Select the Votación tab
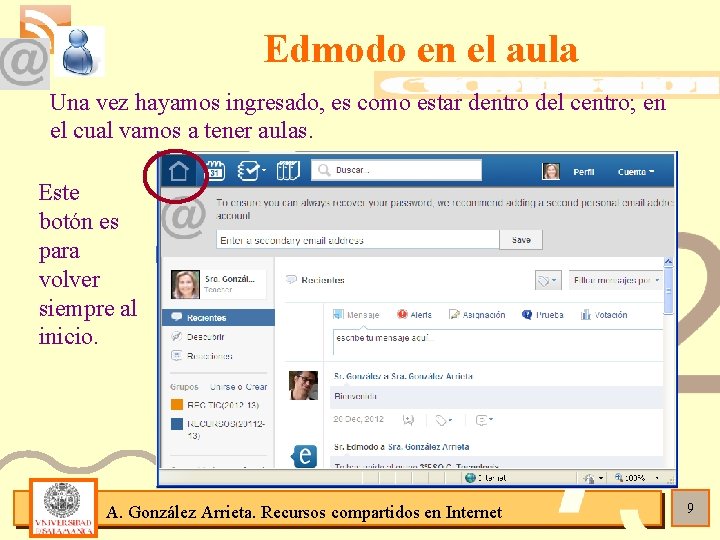Viewport: 720px width, 540px height. (604, 315)
